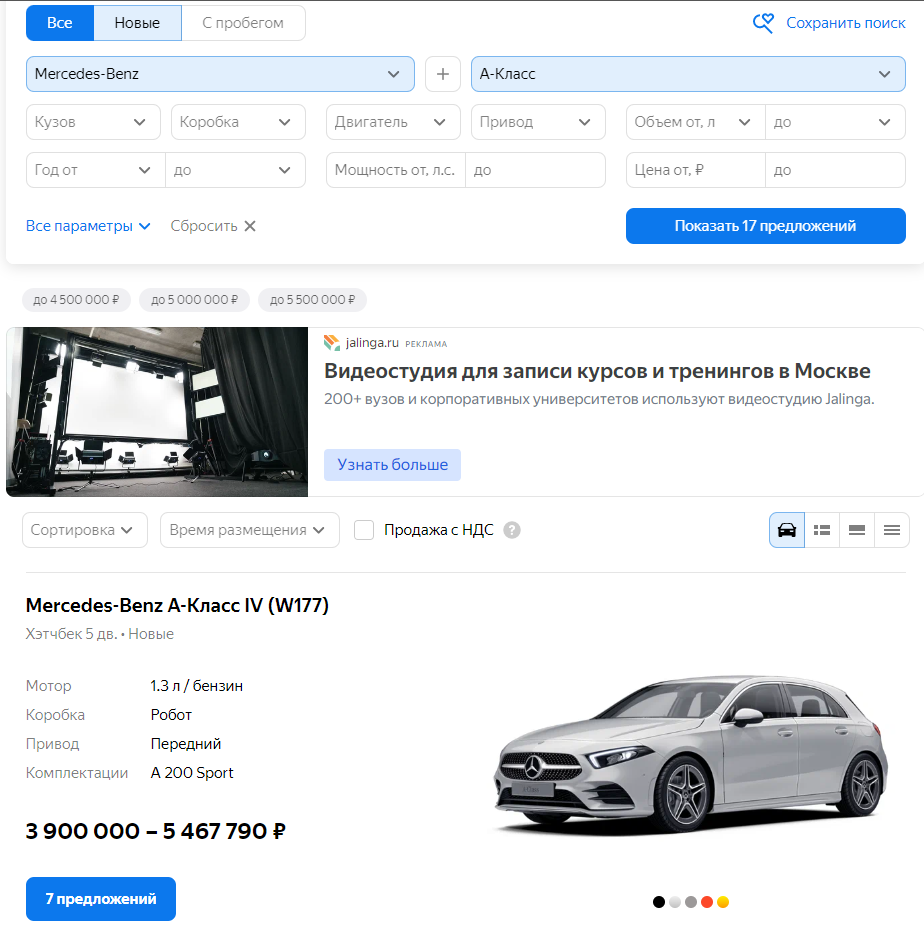Viewport: 924px width, 928px height.
Task: Enable the Продажа с НДС checkbox
Action: click(364, 530)
